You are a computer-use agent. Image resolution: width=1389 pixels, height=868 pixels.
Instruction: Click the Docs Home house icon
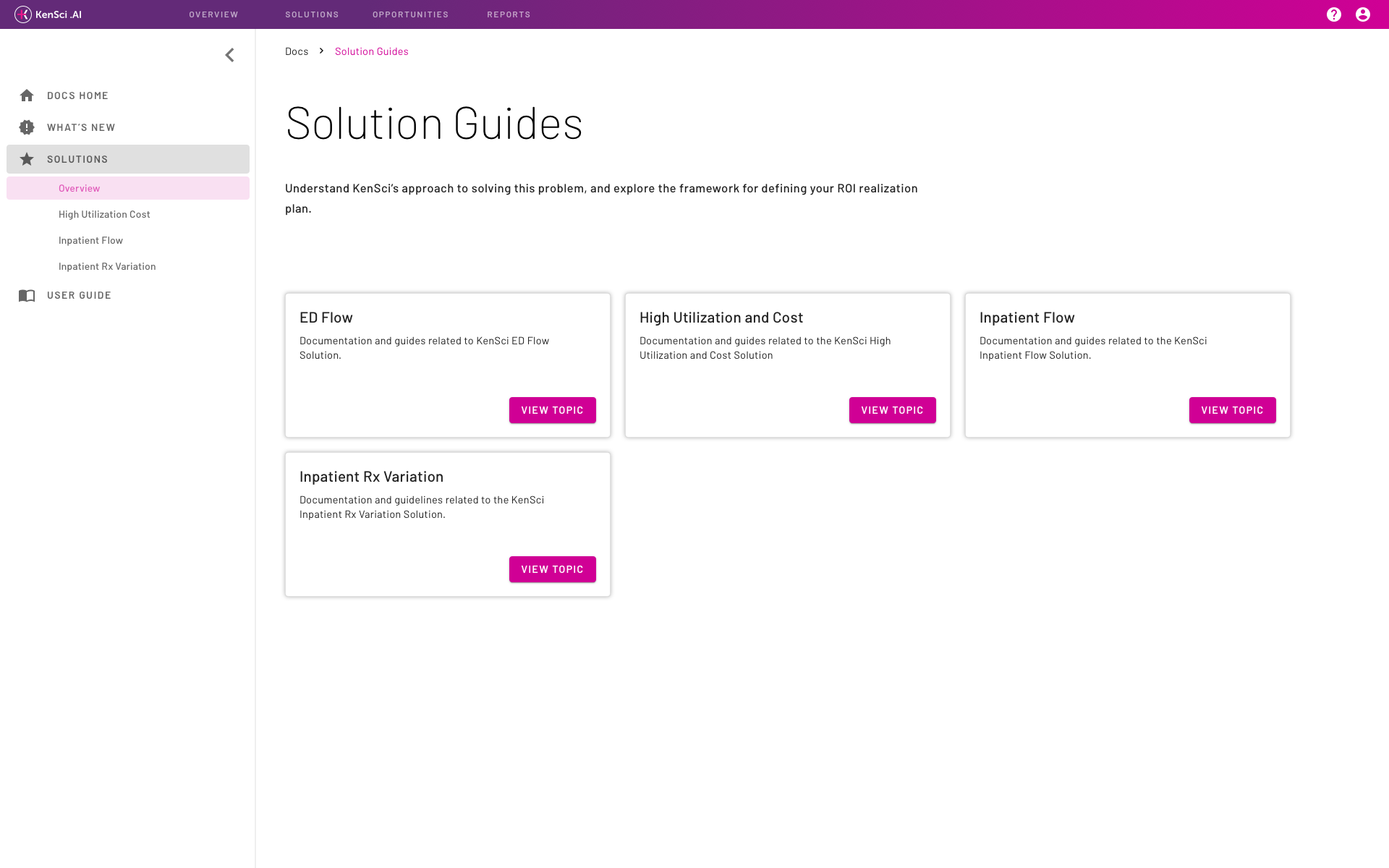pos(27,95)
